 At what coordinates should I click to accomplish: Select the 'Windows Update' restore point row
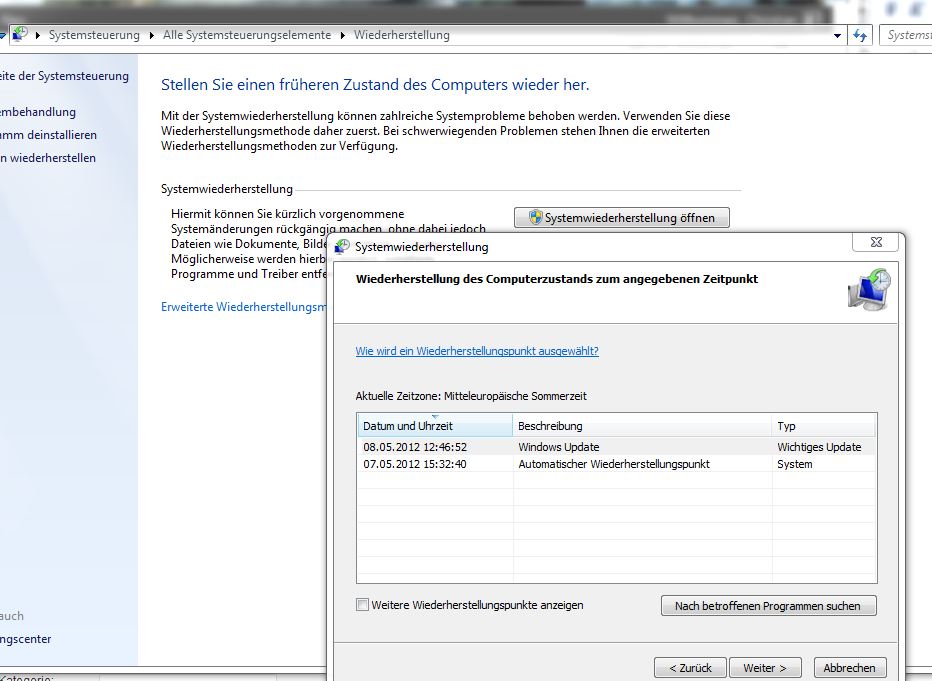point(558,447)
